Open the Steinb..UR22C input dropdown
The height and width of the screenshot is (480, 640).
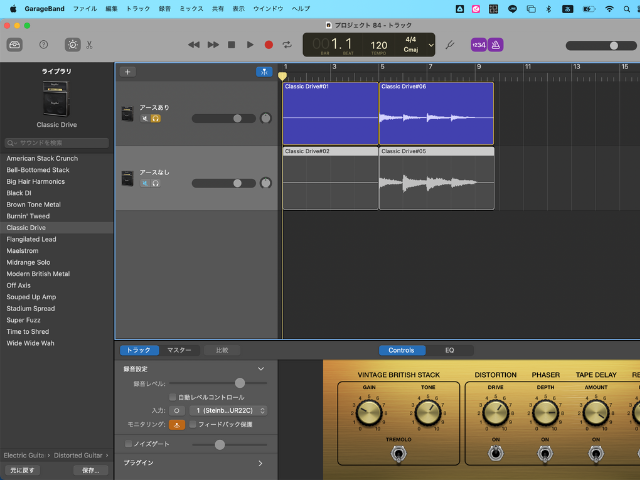228,411
